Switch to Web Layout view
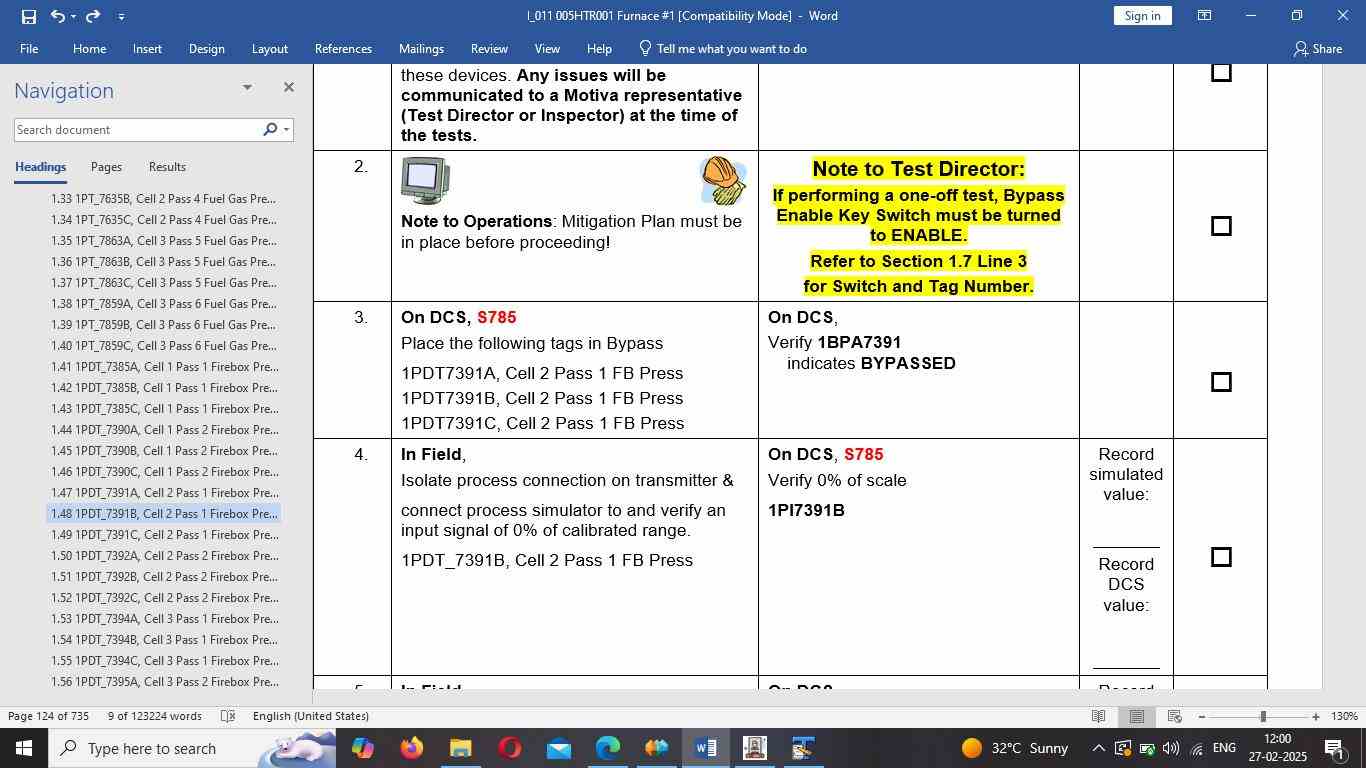 pyautogui.click(x=1174, y=716)
